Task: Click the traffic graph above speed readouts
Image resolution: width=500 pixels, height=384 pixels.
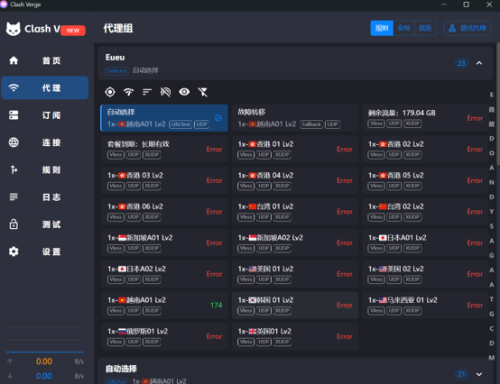Action: pos(45,340)
